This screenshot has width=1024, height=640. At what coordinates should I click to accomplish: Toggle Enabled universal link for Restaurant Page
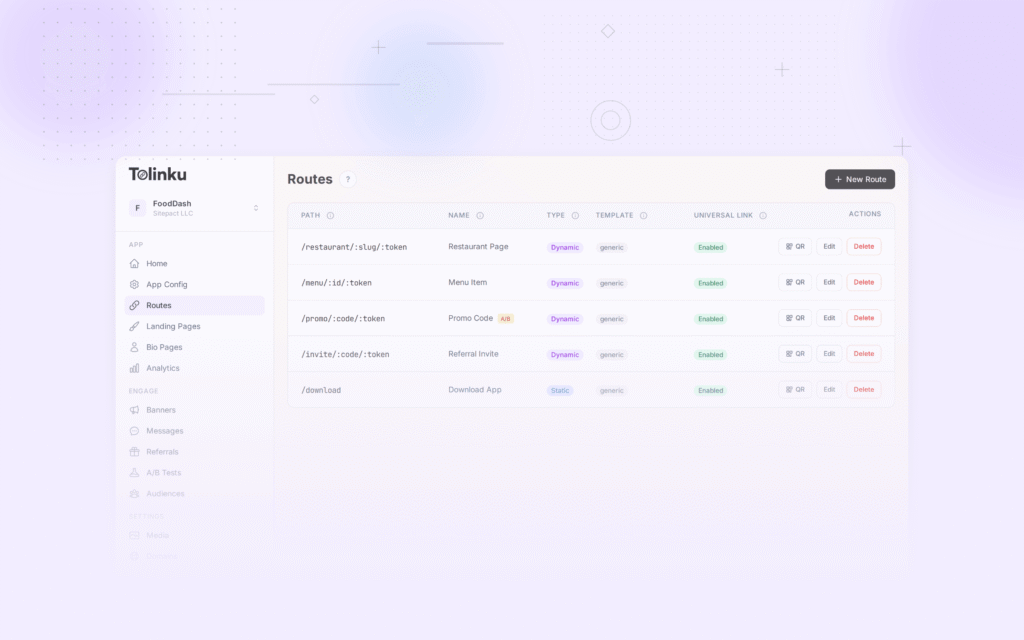710,247
